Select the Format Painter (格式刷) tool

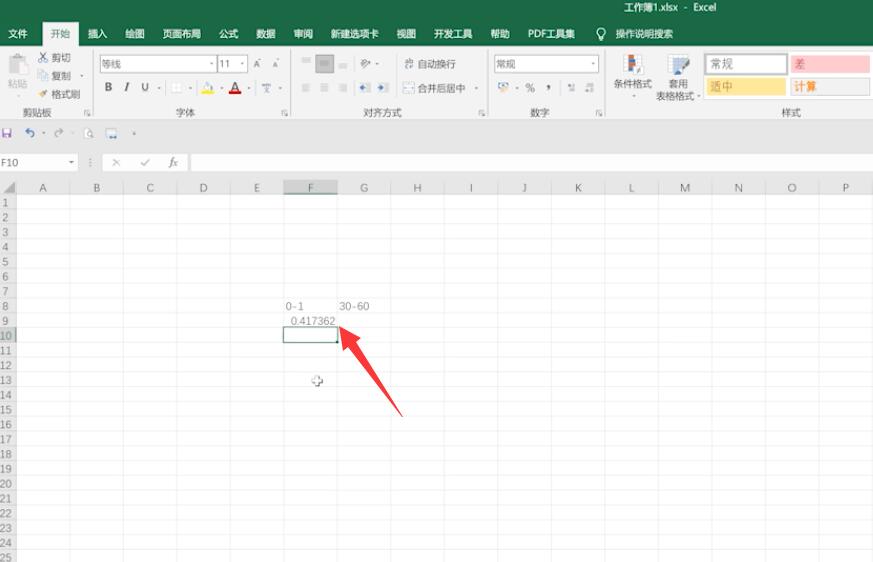(x=59, y=94)
